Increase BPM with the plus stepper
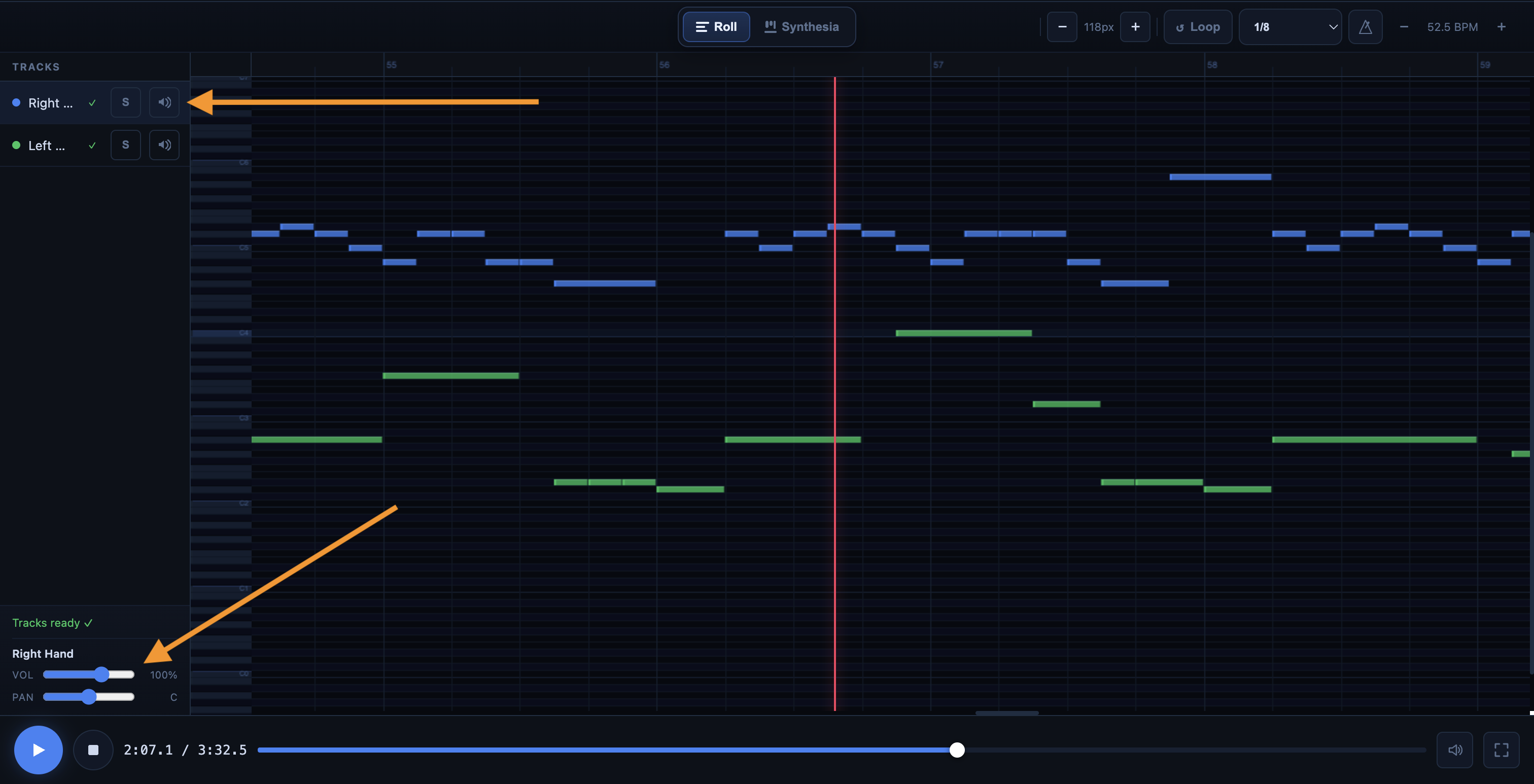1534x784 pixels. click(x=1501, y=27)
